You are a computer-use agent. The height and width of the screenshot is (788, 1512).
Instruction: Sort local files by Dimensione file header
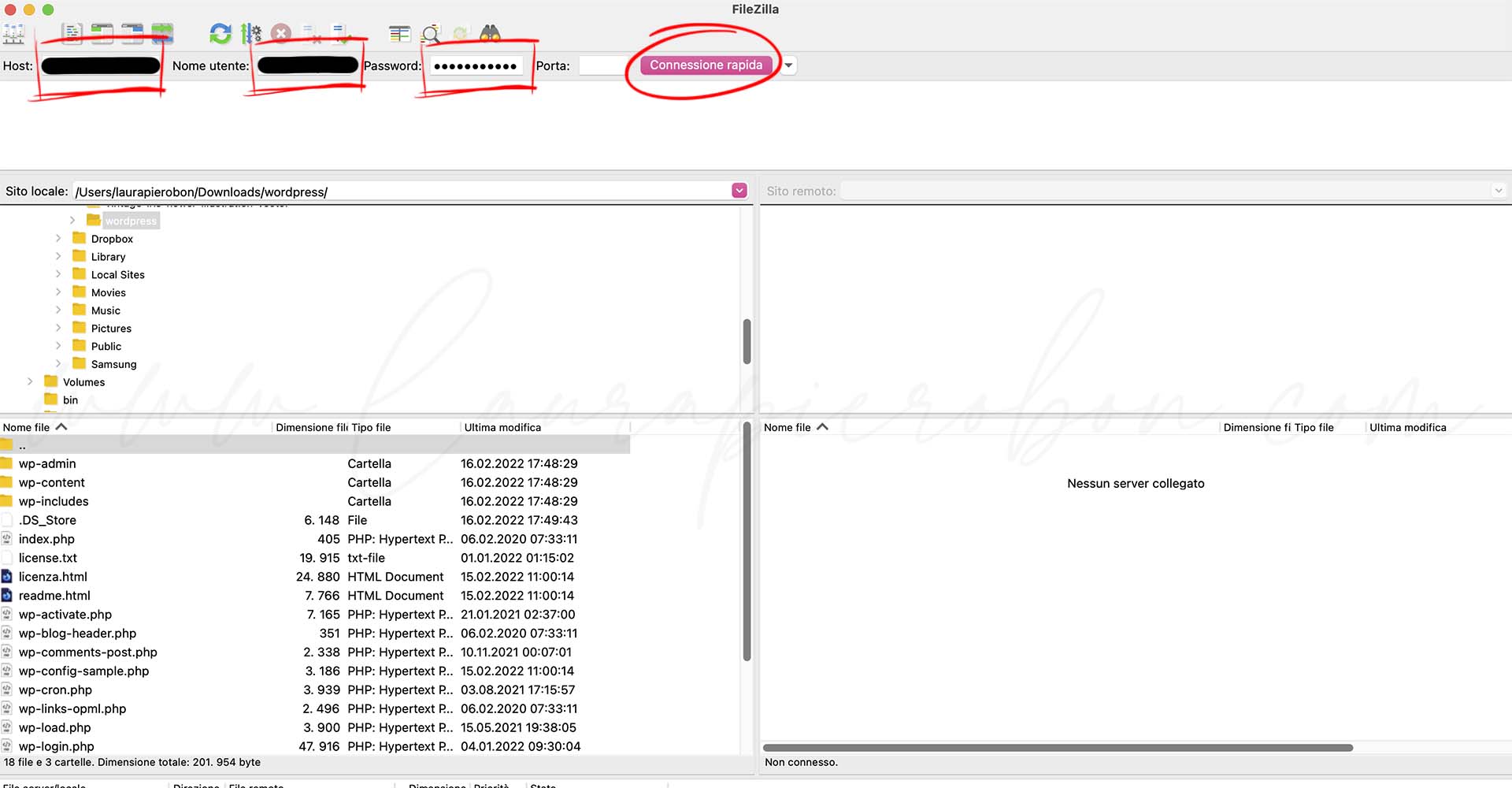click(311, 427)
